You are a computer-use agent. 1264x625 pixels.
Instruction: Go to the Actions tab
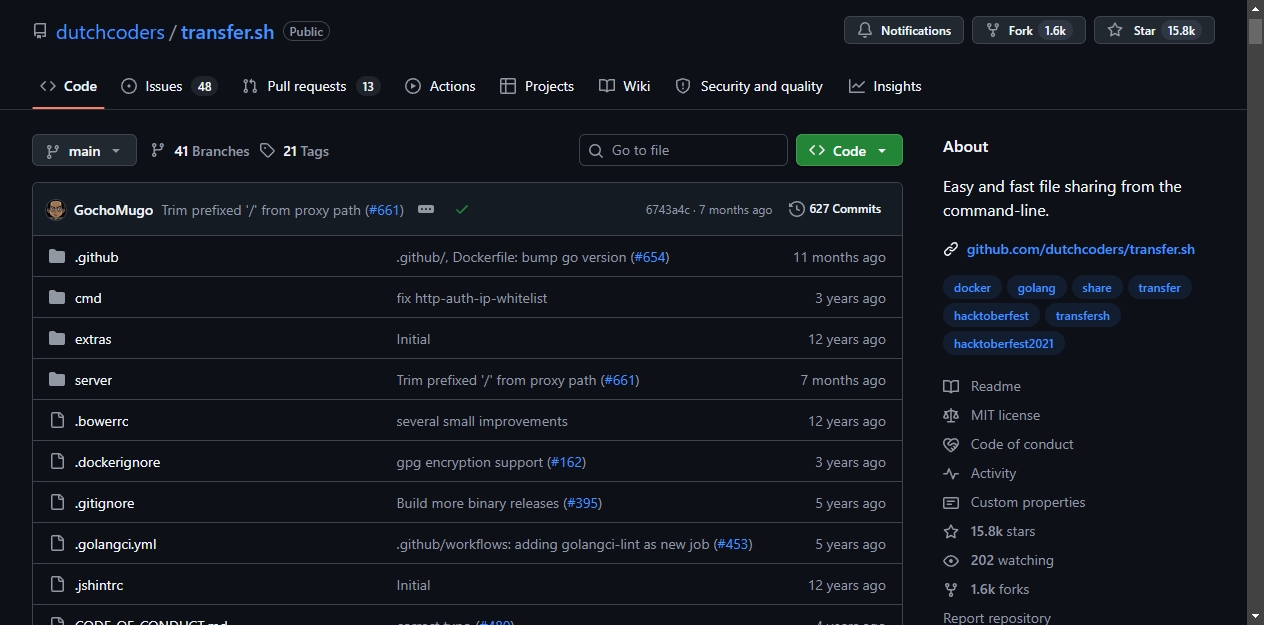440,86
